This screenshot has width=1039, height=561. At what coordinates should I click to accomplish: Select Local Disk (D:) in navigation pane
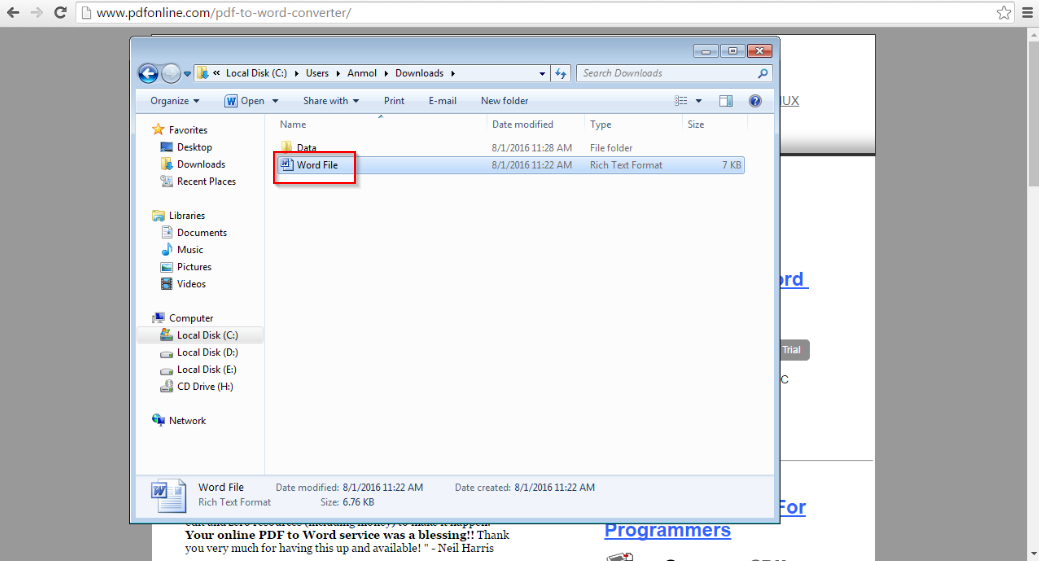[x=207, y=352]
